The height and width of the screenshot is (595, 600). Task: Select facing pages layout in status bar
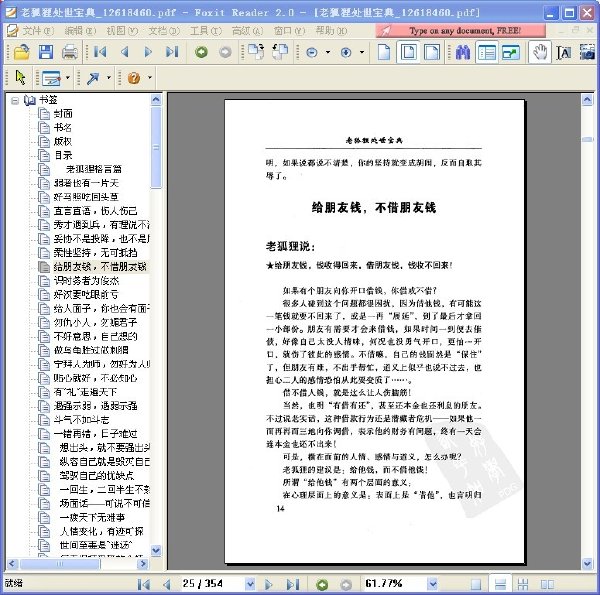coord(547,584)
